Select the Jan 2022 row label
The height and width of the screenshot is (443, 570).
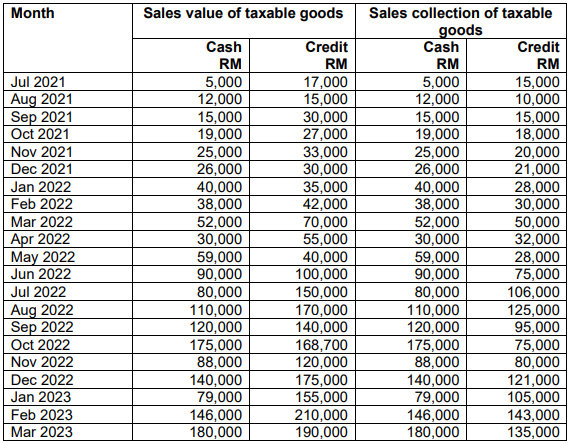click(41, 187)
